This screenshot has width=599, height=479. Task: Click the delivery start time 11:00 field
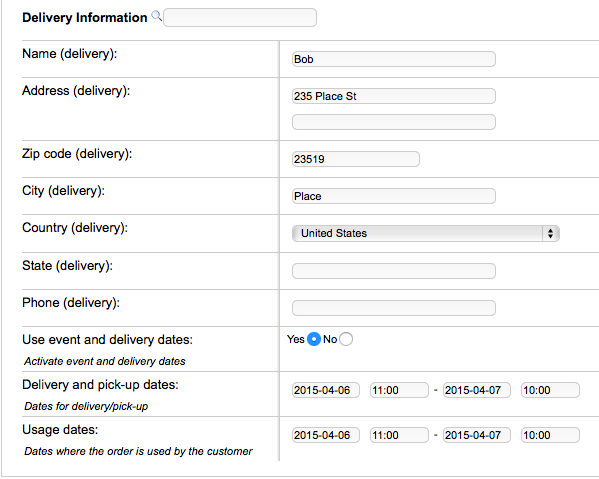(399, 390)
